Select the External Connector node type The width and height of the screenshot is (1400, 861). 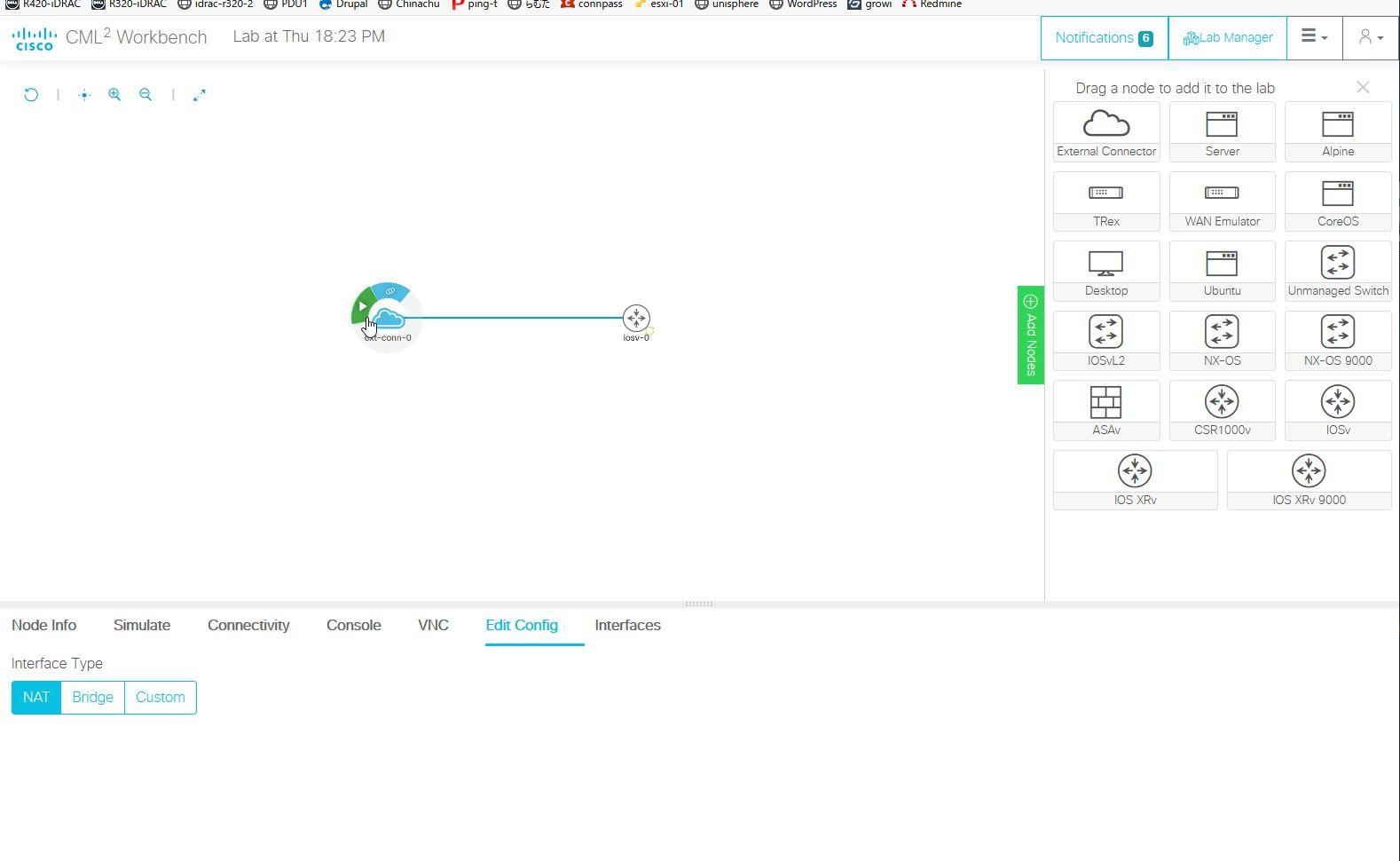coord(1106,131)
